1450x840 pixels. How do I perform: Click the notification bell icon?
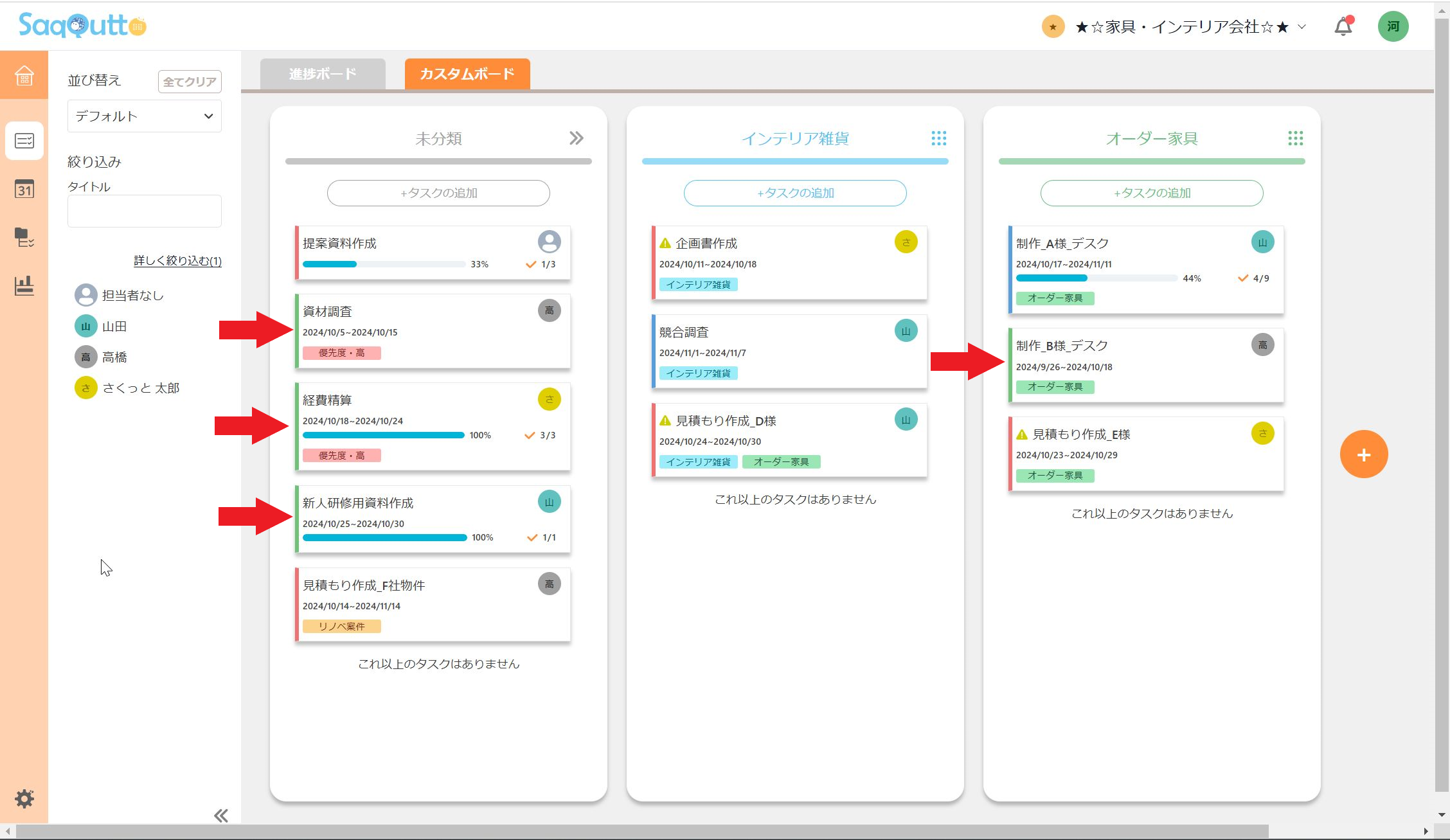(x=1343, y=26)
